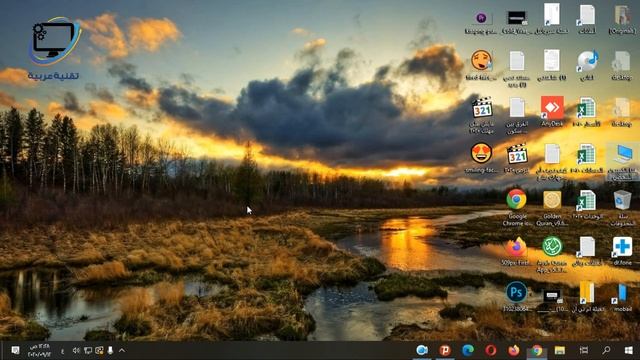
Task: Select the mobail shortcut on desktop
Action: (x=622, y=296)
